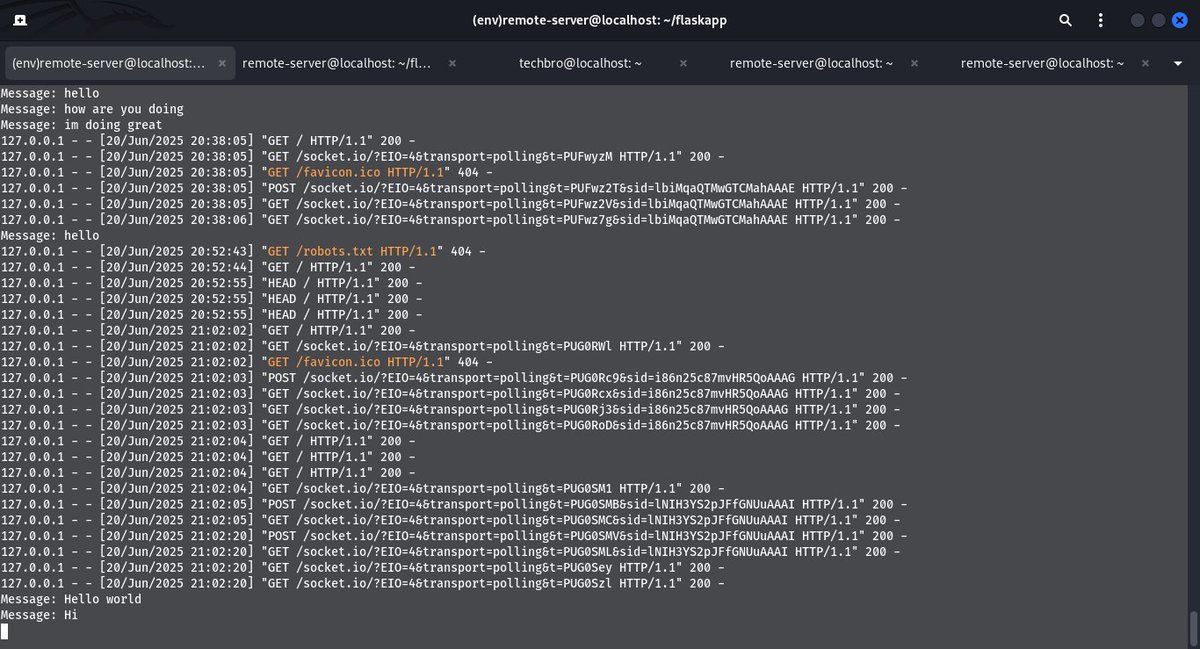Image resolution: width=1200 pixels, height=649 pixels.
Task: Select the 'Message: Hello world' line
Action: pos(71,599)
